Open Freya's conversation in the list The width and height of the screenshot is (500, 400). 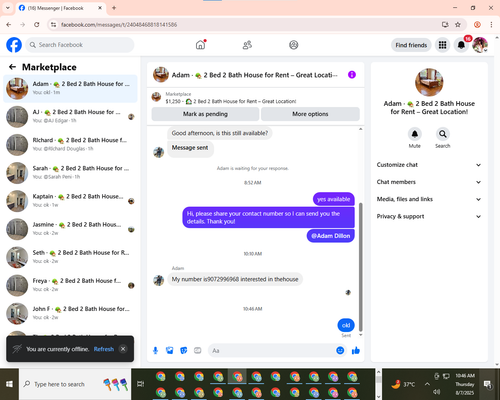70,285
